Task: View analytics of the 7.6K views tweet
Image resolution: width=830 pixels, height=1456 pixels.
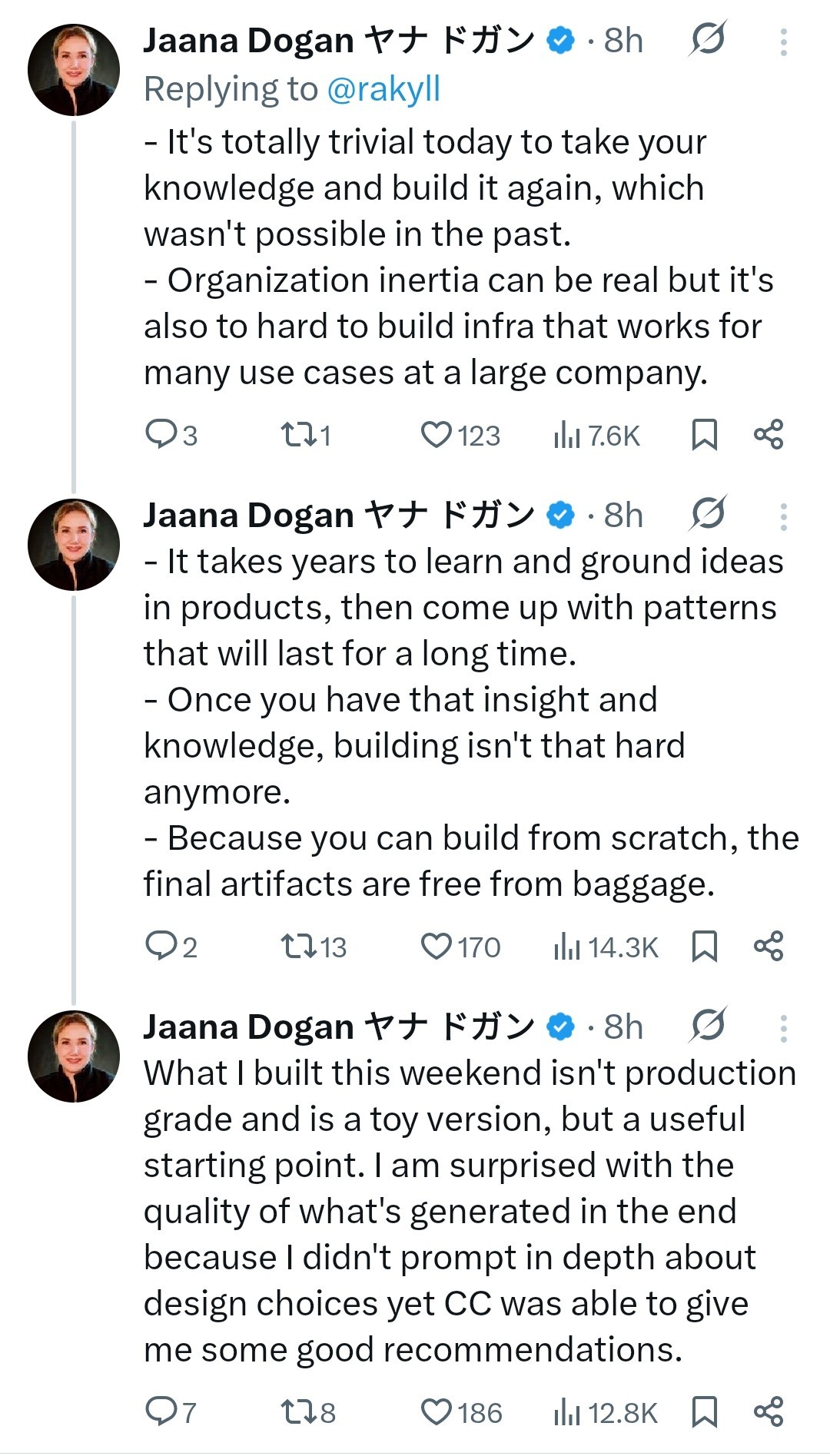Action: (567, 435)
